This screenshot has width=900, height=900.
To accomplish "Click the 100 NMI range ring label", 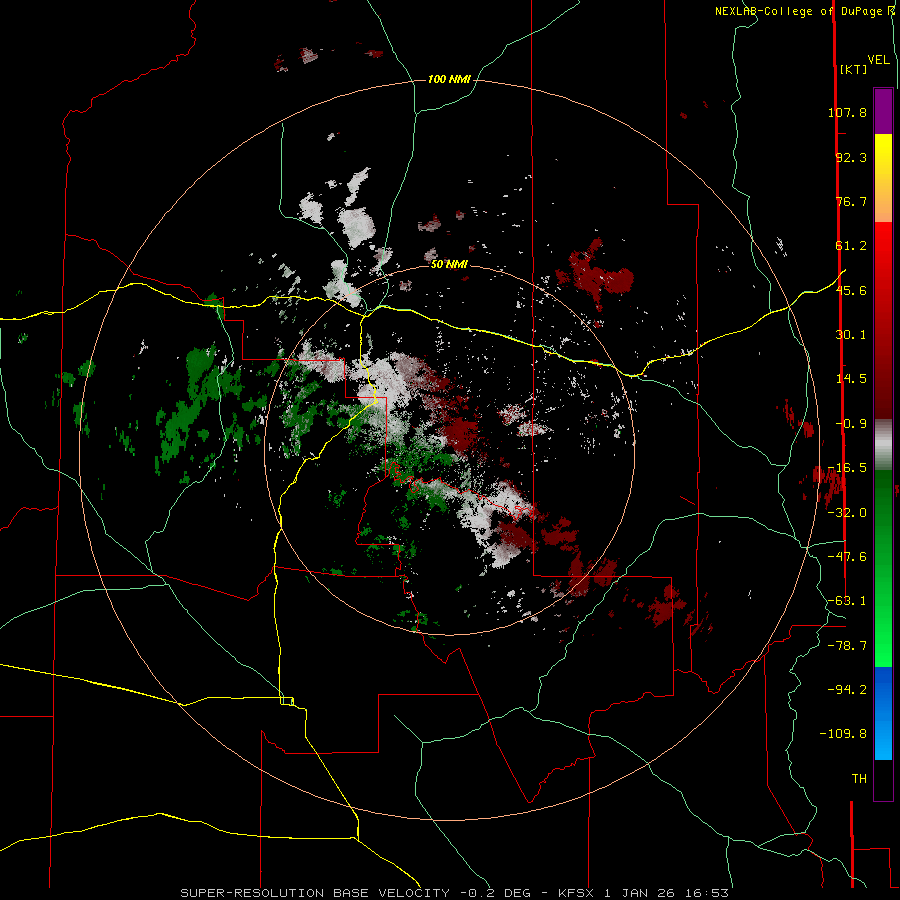I will click(x=449, y=79).
